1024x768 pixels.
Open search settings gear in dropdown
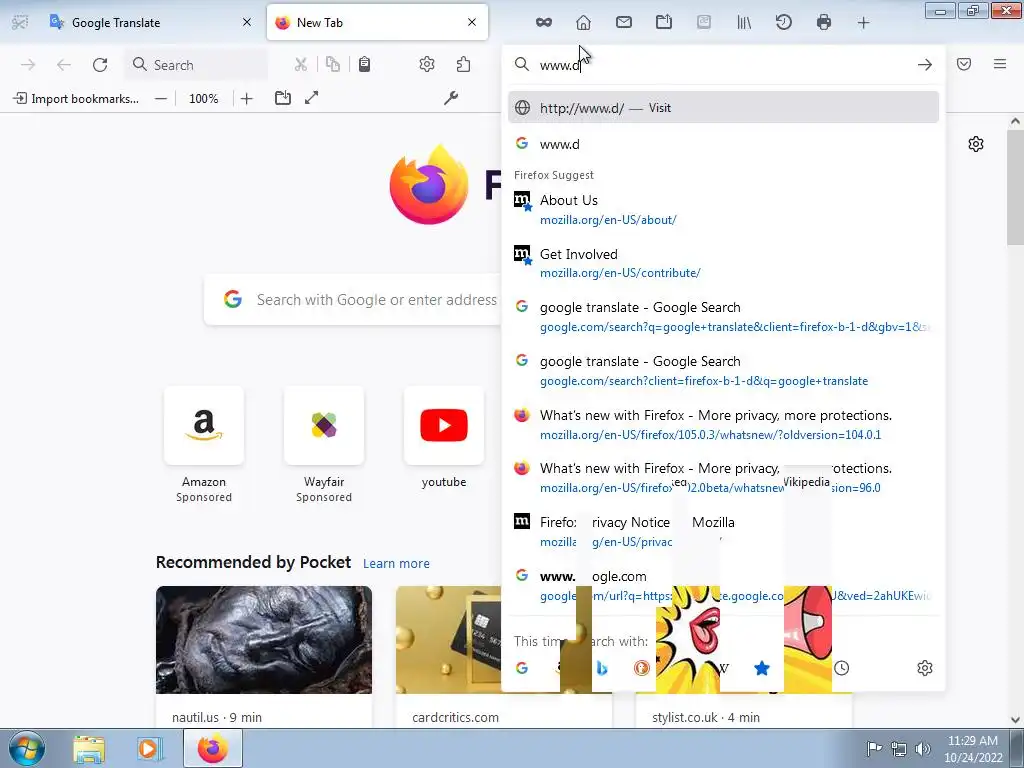coord(924,668)
